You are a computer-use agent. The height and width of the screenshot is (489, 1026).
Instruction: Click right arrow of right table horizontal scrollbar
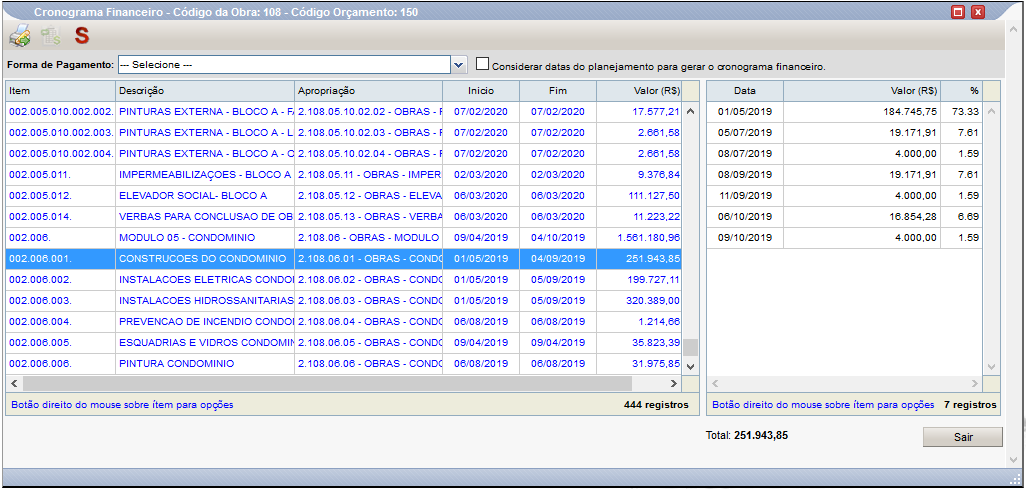(975, 384)
